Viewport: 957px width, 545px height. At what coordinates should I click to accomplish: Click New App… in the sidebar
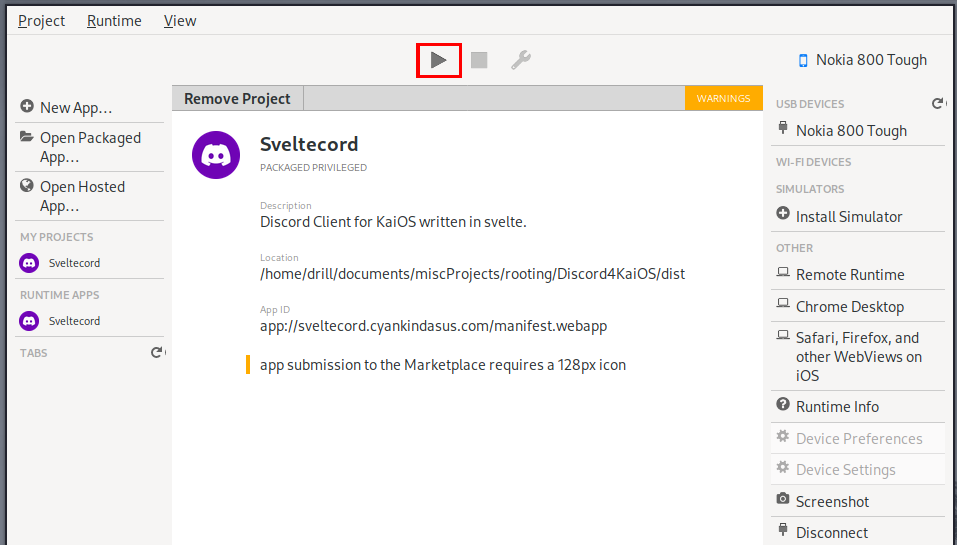click(89, 107)
